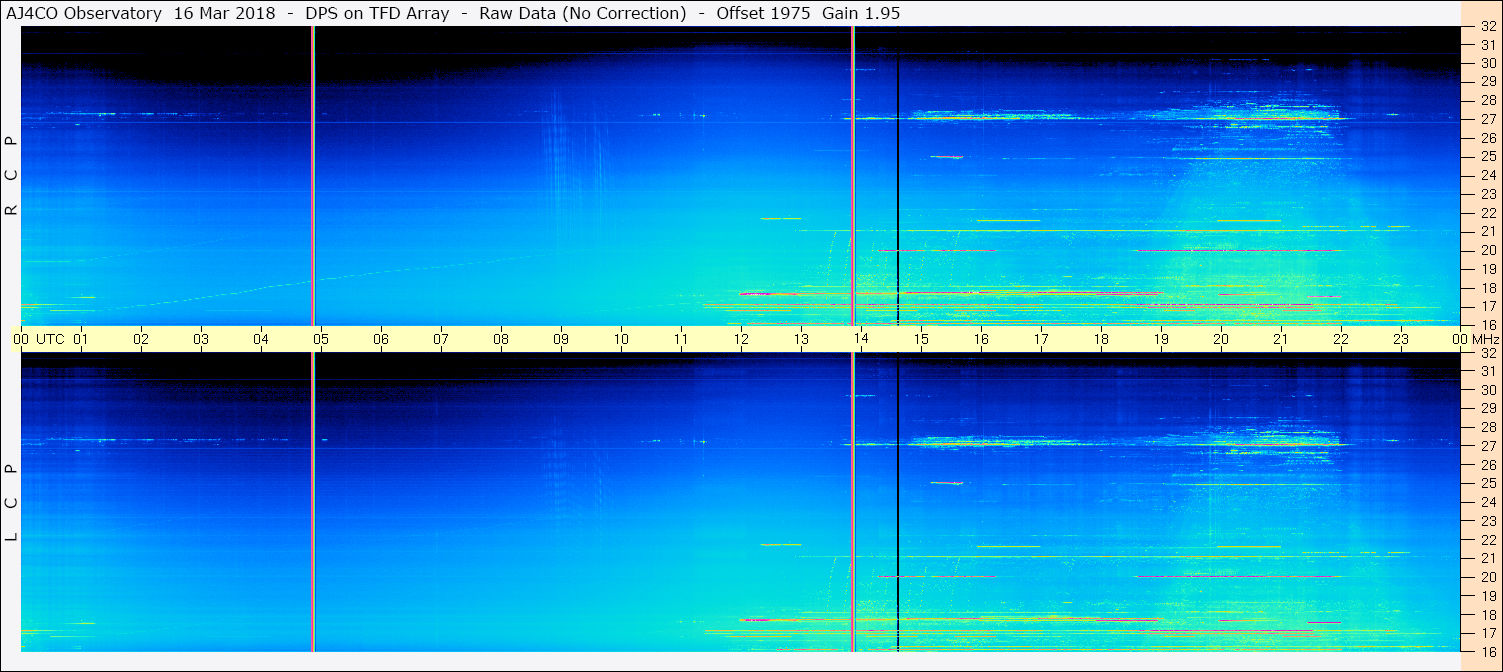
Task: Click the 22 MHz label of the LCP panel
Action: pos(1488,540)
